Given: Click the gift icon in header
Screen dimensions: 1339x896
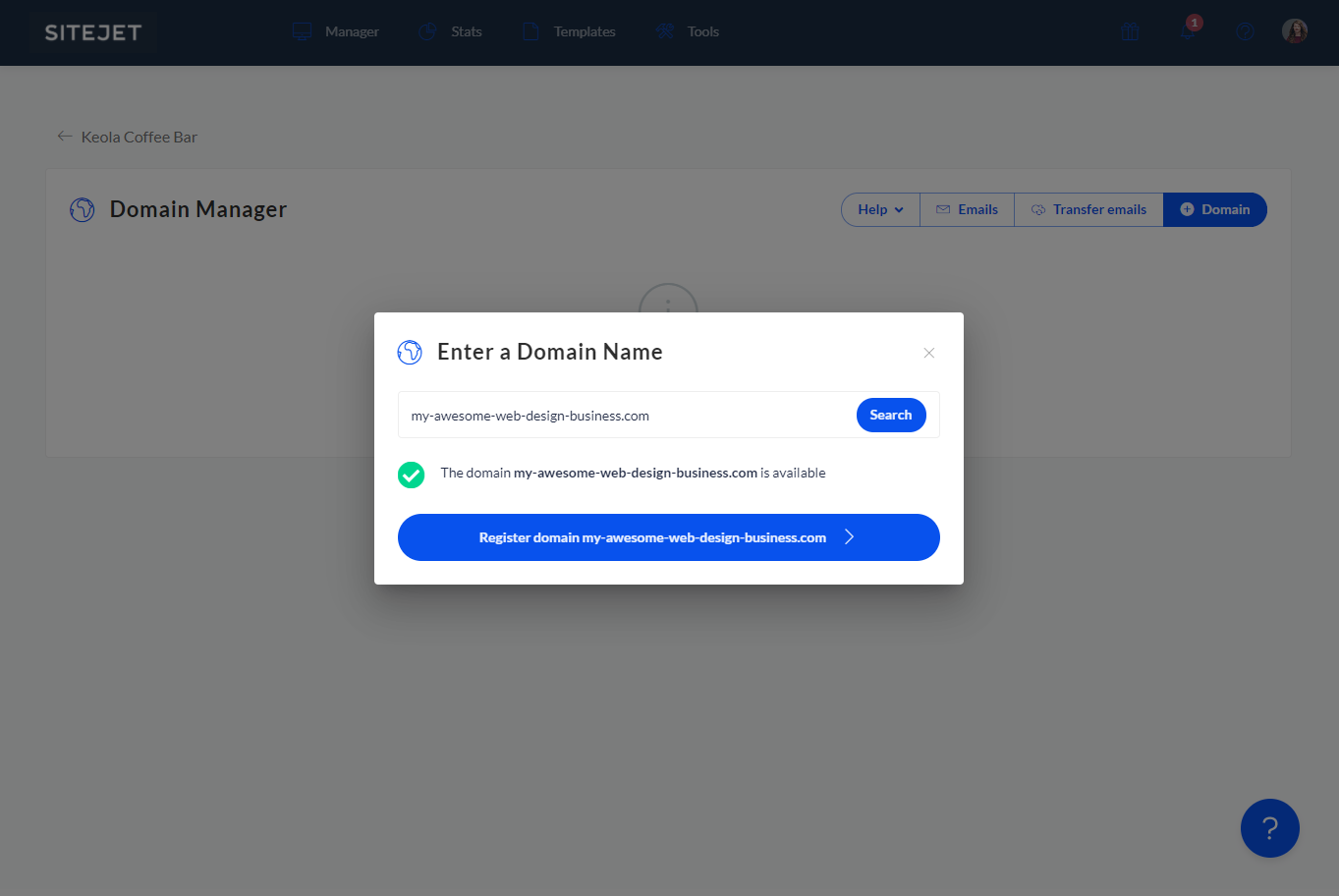Looking at the screenshot, I should click(x=1130, y=31).
